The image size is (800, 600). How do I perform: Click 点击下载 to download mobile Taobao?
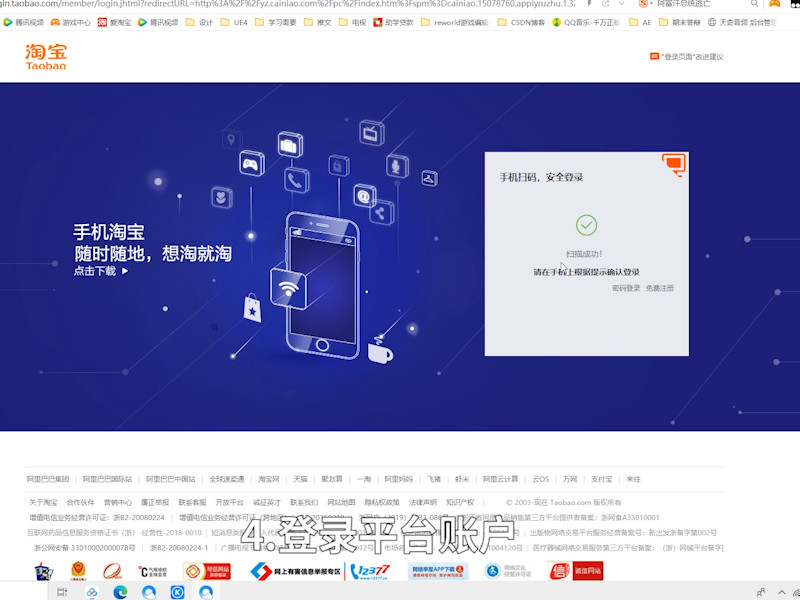(x=101, y=271)
